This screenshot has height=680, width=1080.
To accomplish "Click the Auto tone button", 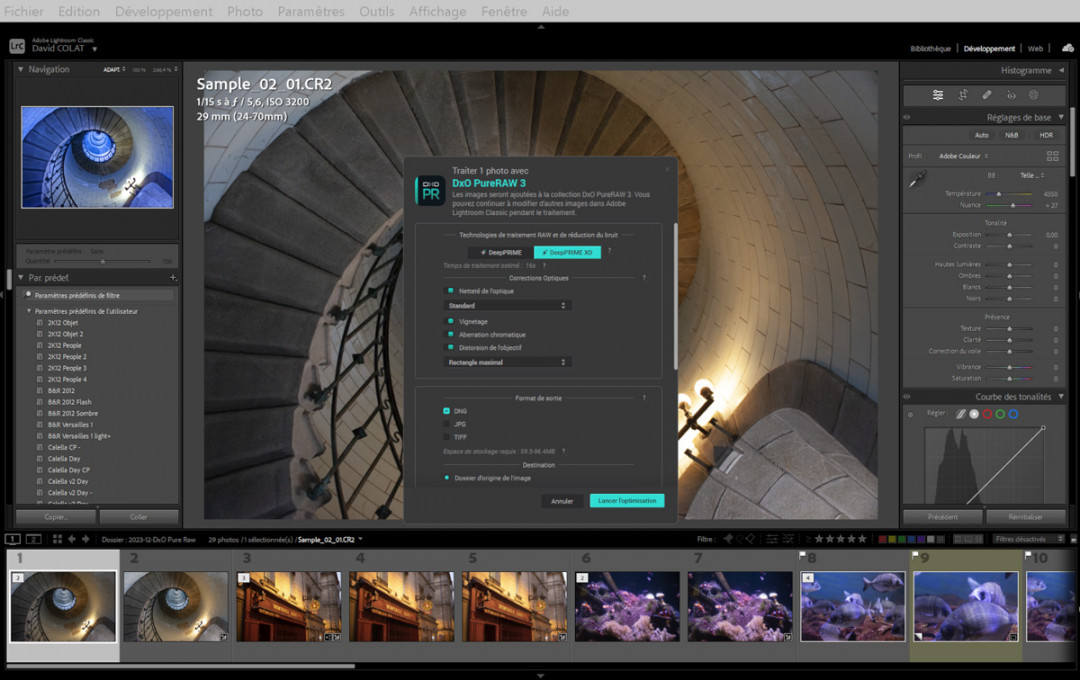I will tap(982, 135).
